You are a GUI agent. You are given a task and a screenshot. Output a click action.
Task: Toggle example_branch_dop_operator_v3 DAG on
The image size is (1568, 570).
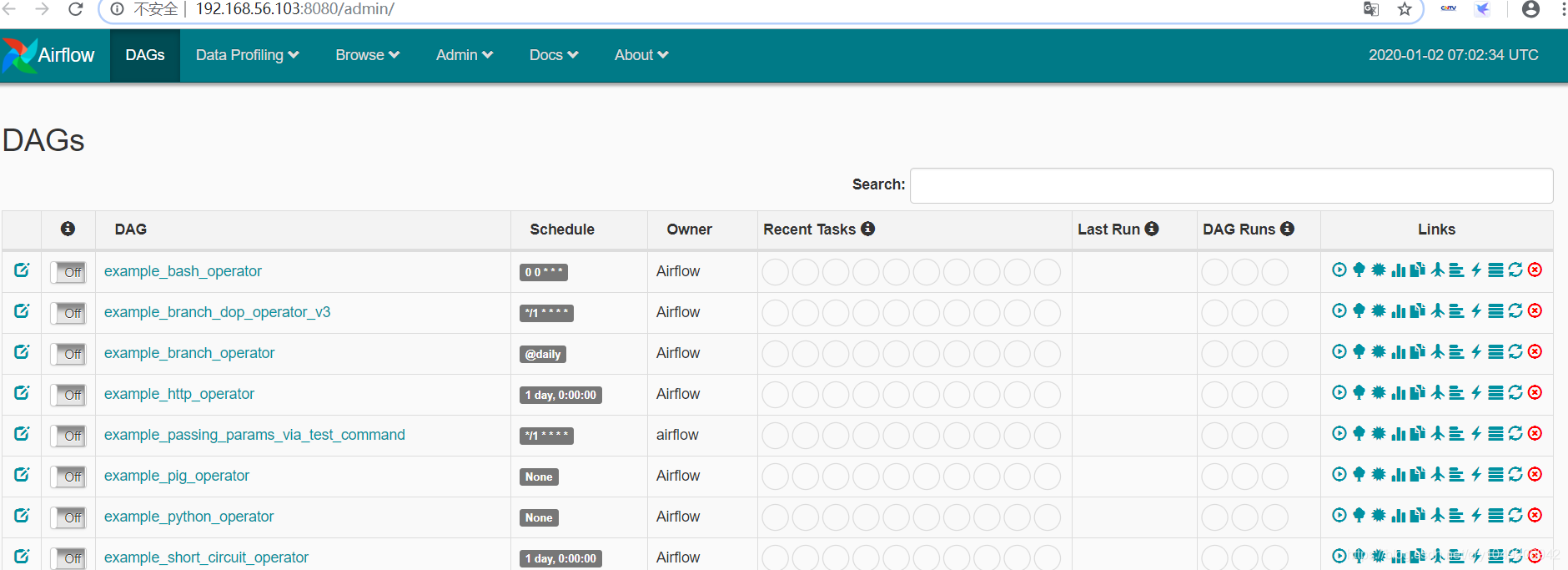click(68, 313)
